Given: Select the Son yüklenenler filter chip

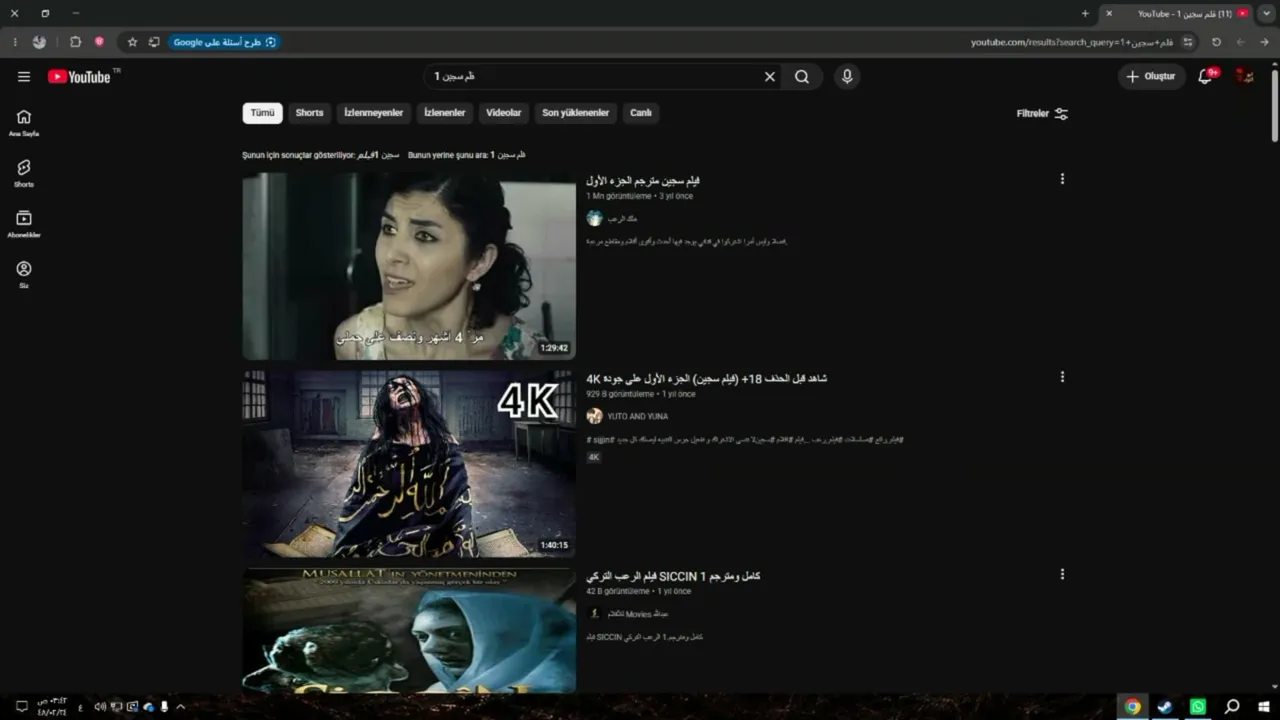Looking at the screenshot, I should pos(575,113).
